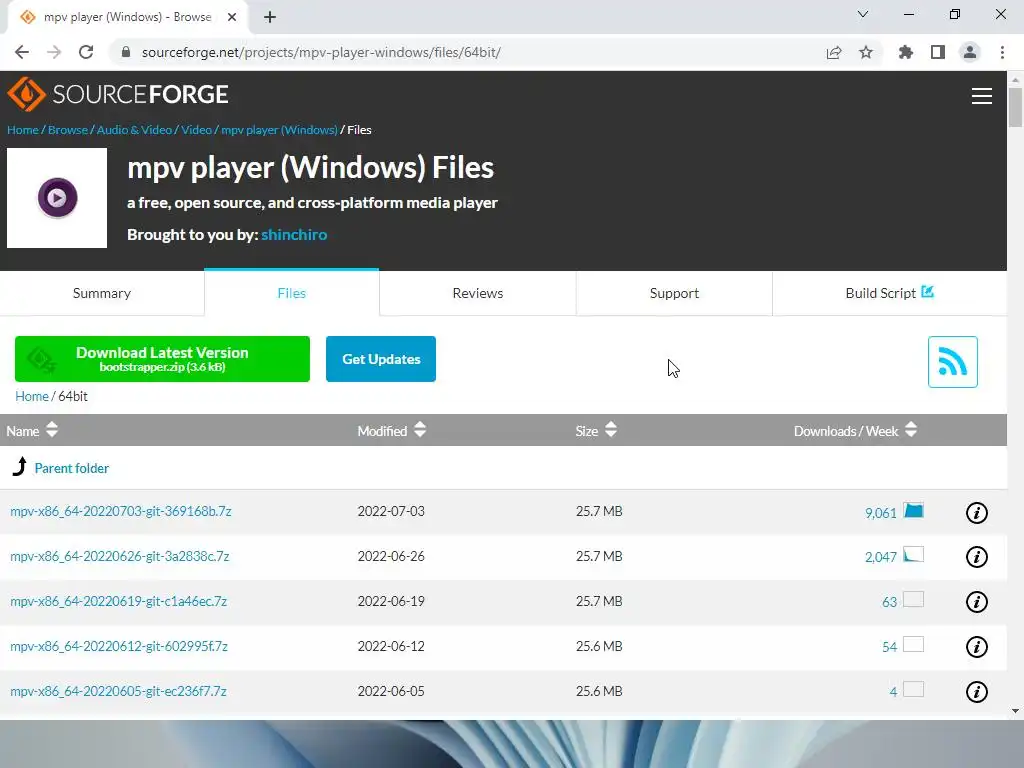Image resolution: width=1024 pixels, height=768 pixels.
Task: View info for mpv-x86_64-20220612 file
Action: tap(976, 647)
